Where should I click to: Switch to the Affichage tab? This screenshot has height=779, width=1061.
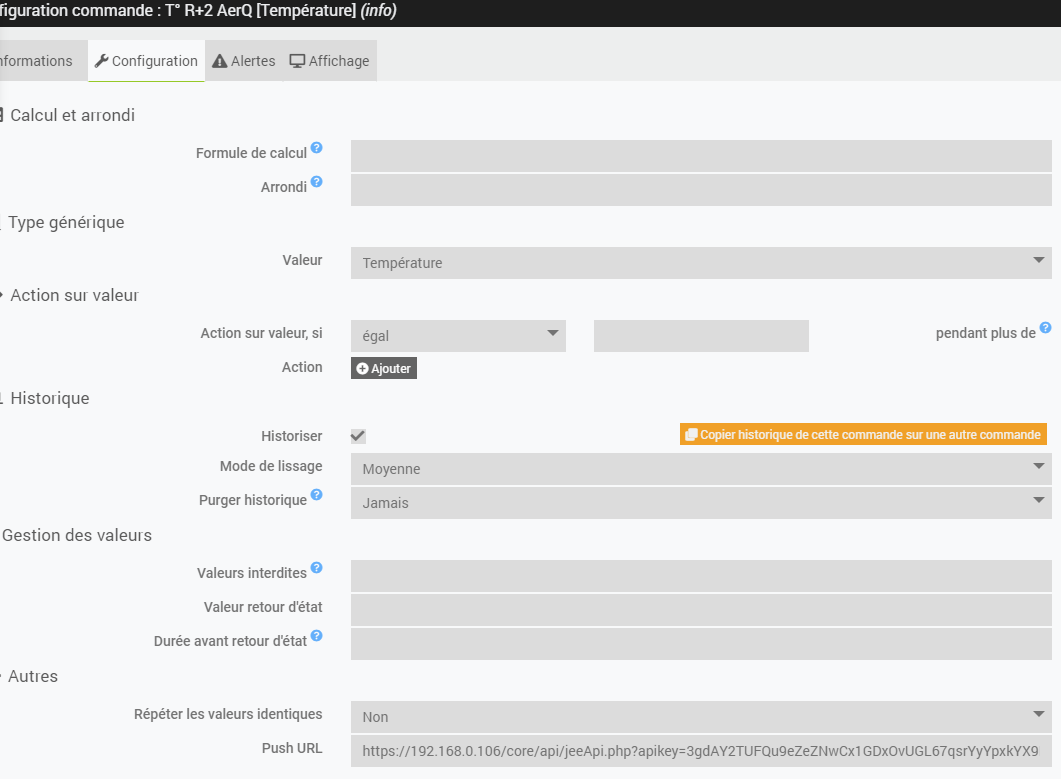click(329, 61)
